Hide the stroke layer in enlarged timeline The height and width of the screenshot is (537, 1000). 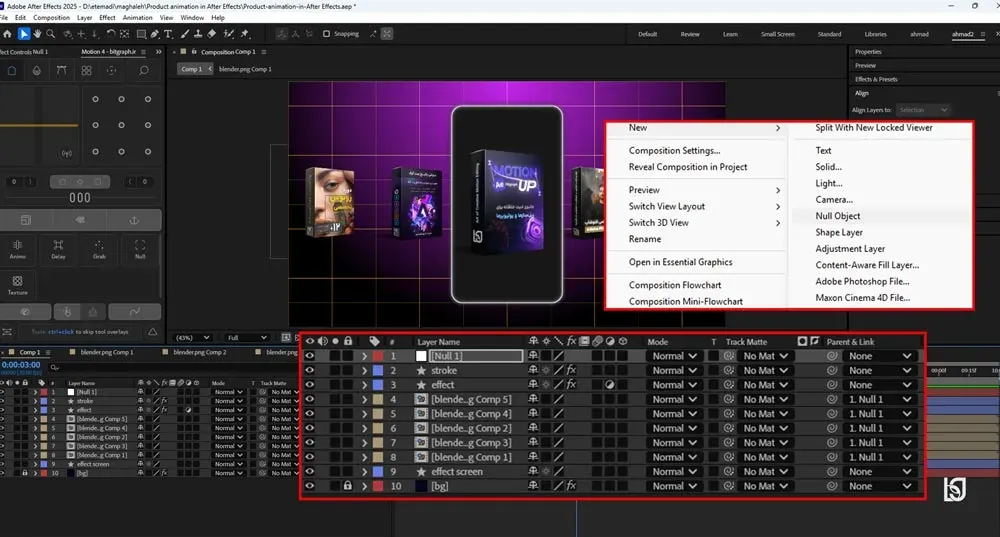(310, 371)
